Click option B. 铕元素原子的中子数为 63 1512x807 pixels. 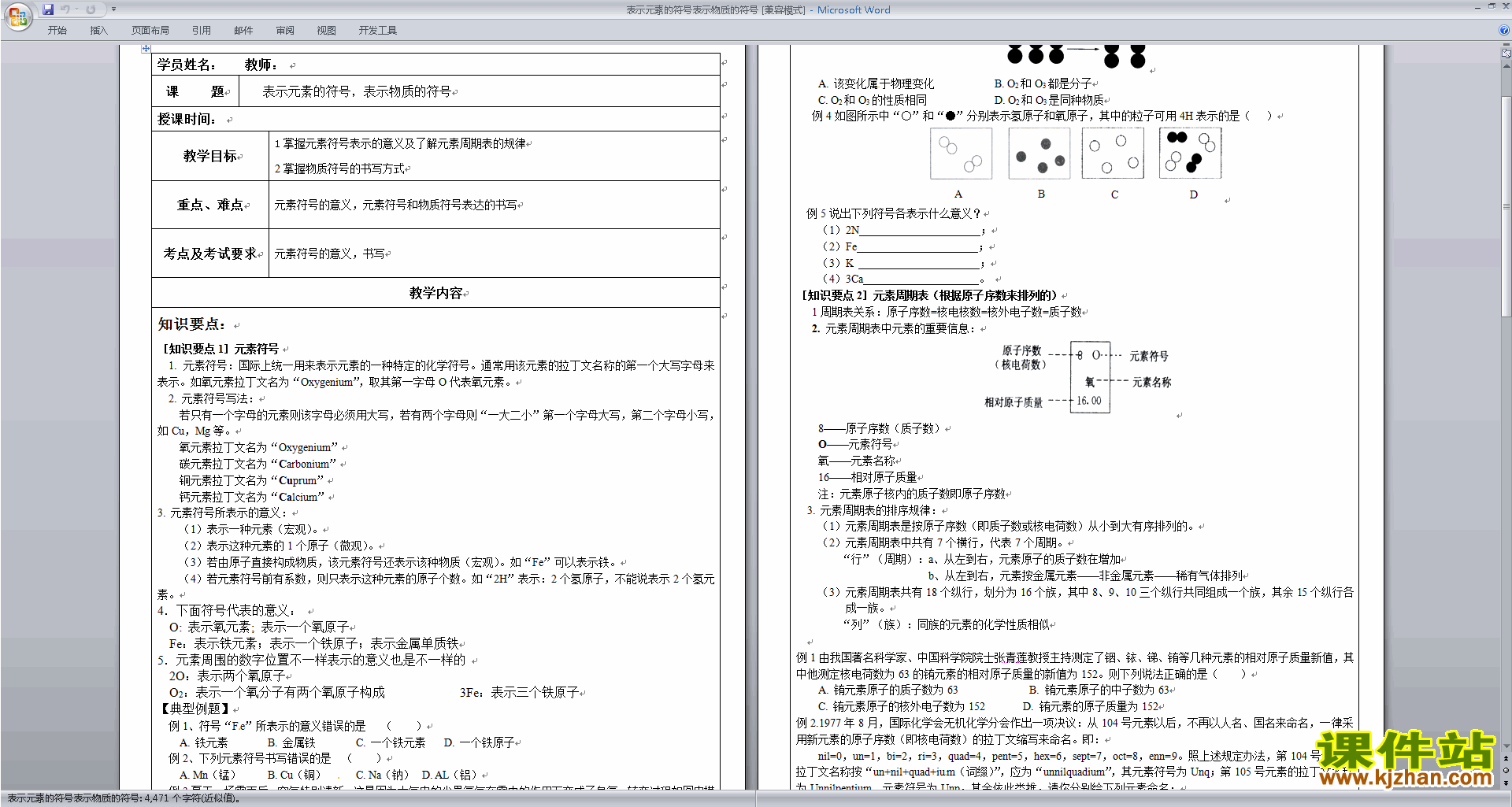(1099, 690)
